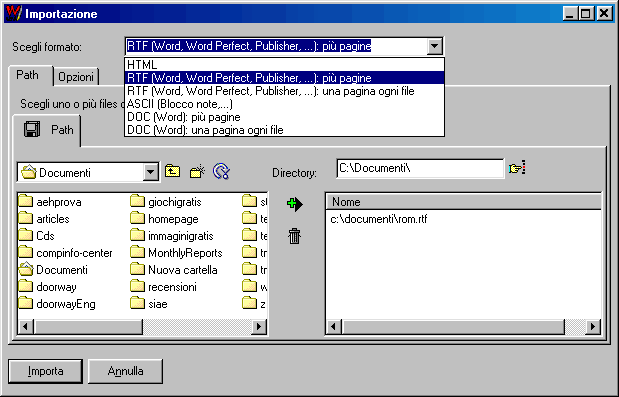Select the Nuova cartella folder

click(174, 270)
